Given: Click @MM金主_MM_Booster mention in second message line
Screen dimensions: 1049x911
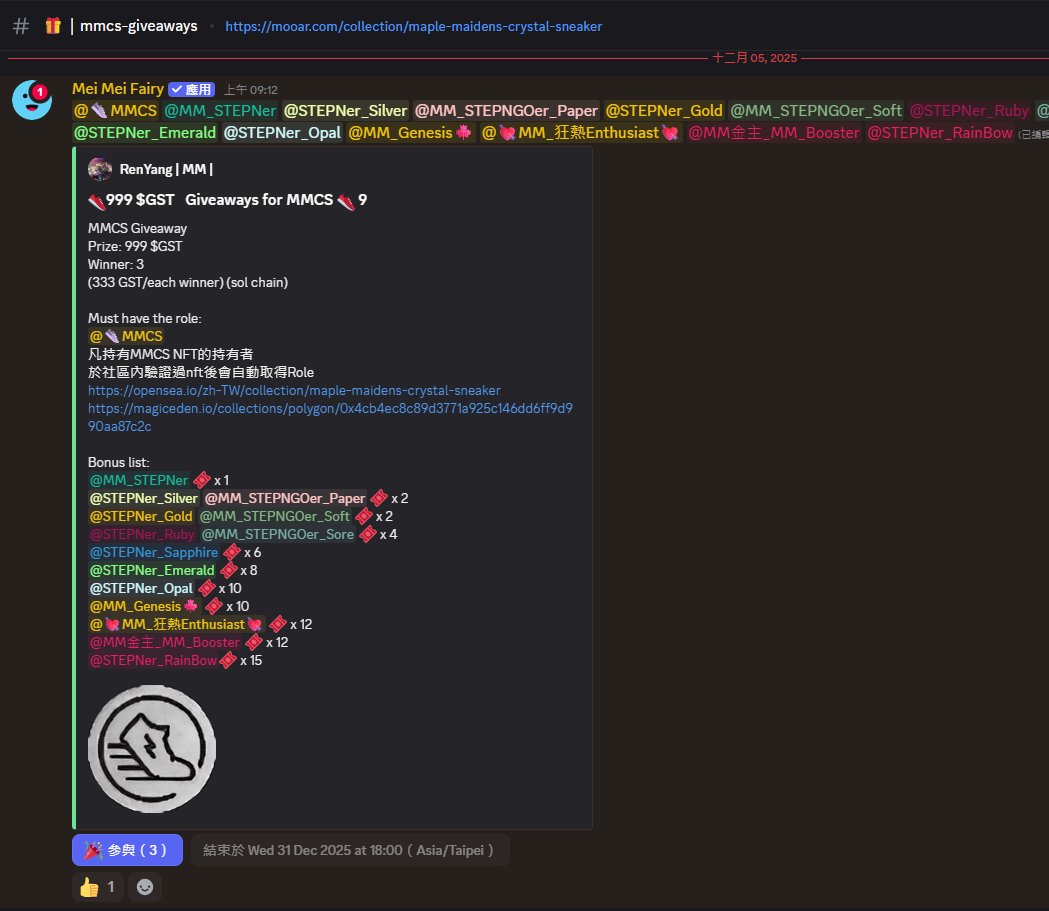Looking at the screenshot, I should [773, 133].
